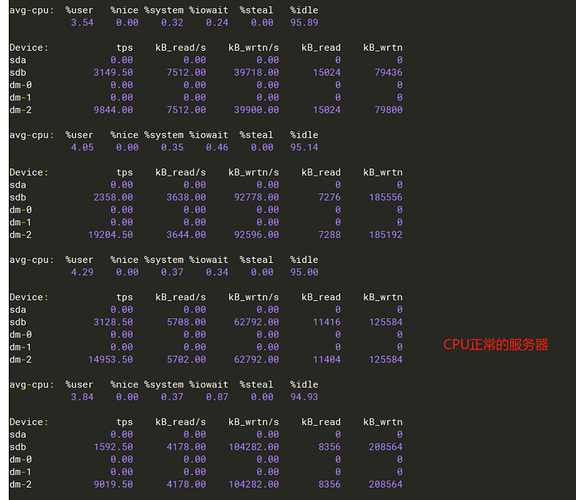Click the 7276 kB_read value for sdb
576x500 pixels.
330,197
